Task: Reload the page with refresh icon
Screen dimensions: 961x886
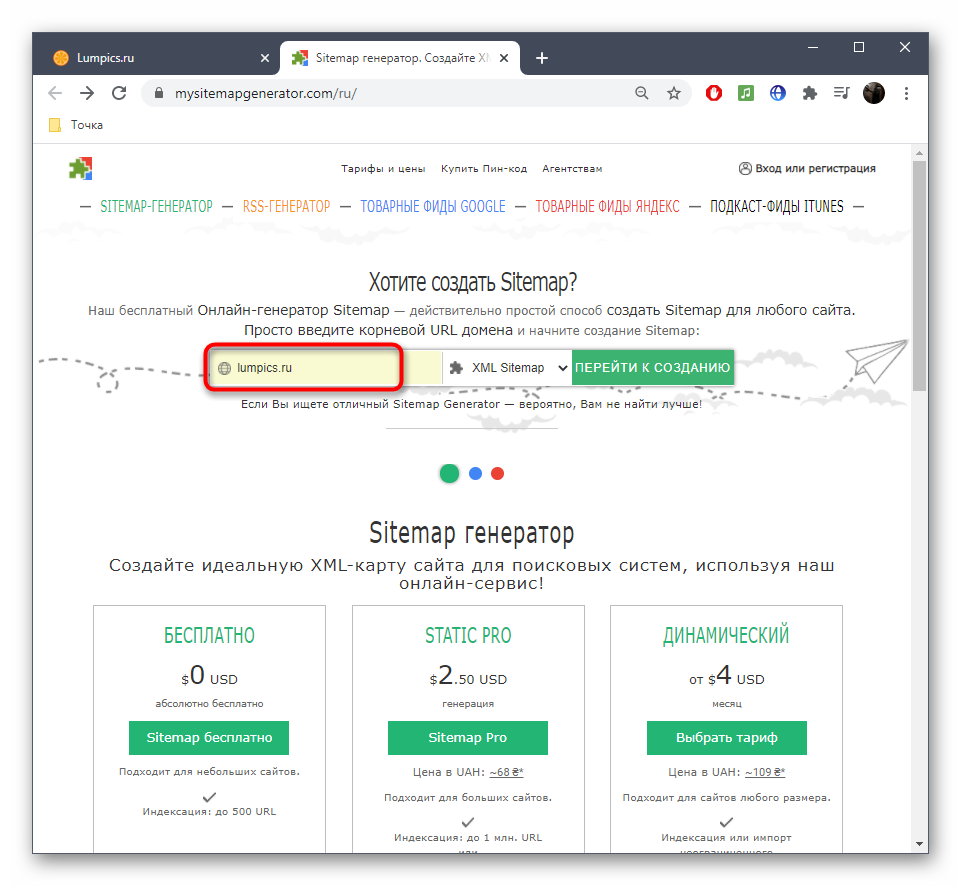Action: point(119,93)
